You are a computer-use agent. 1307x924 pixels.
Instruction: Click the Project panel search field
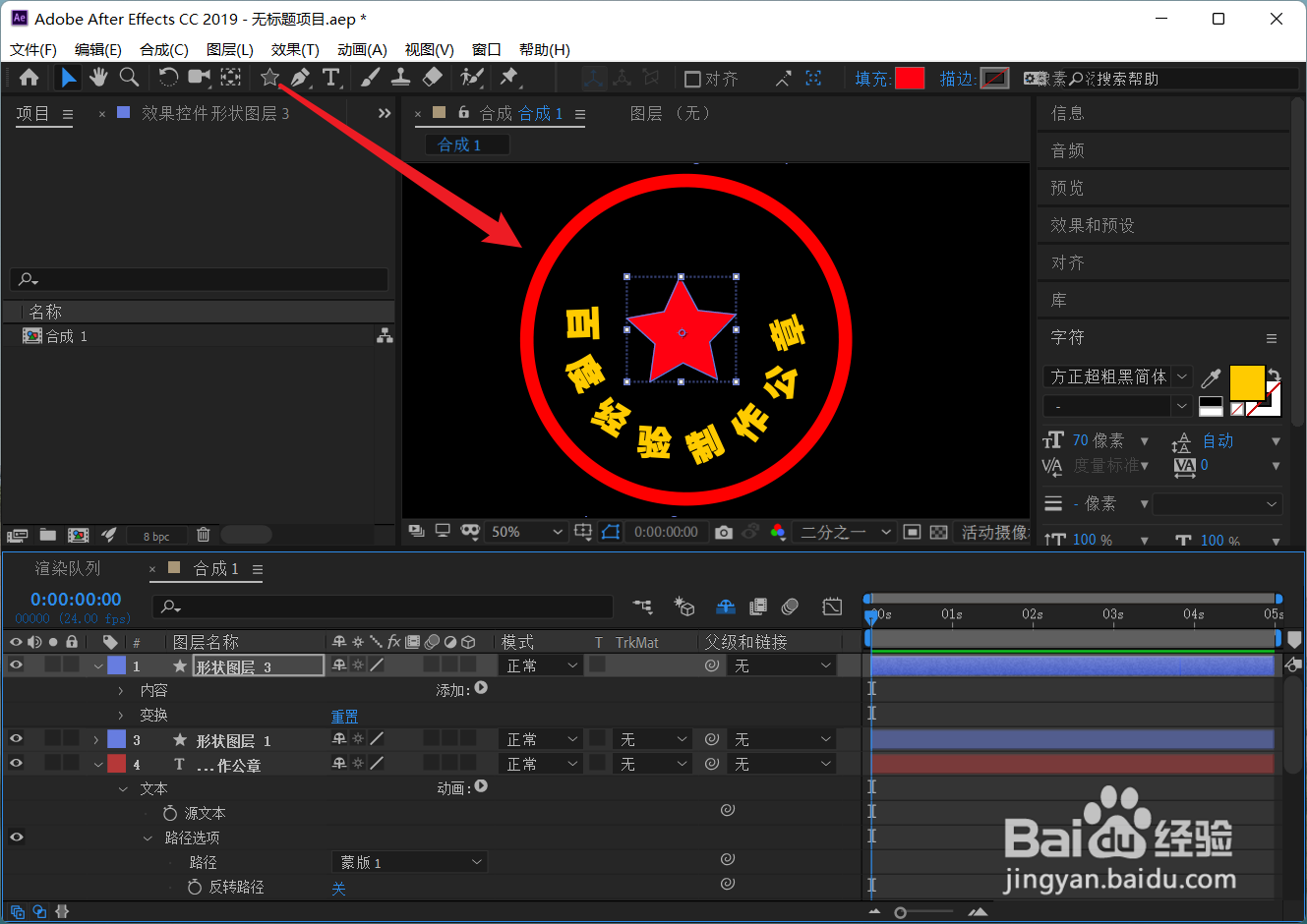tap(199, 279)
